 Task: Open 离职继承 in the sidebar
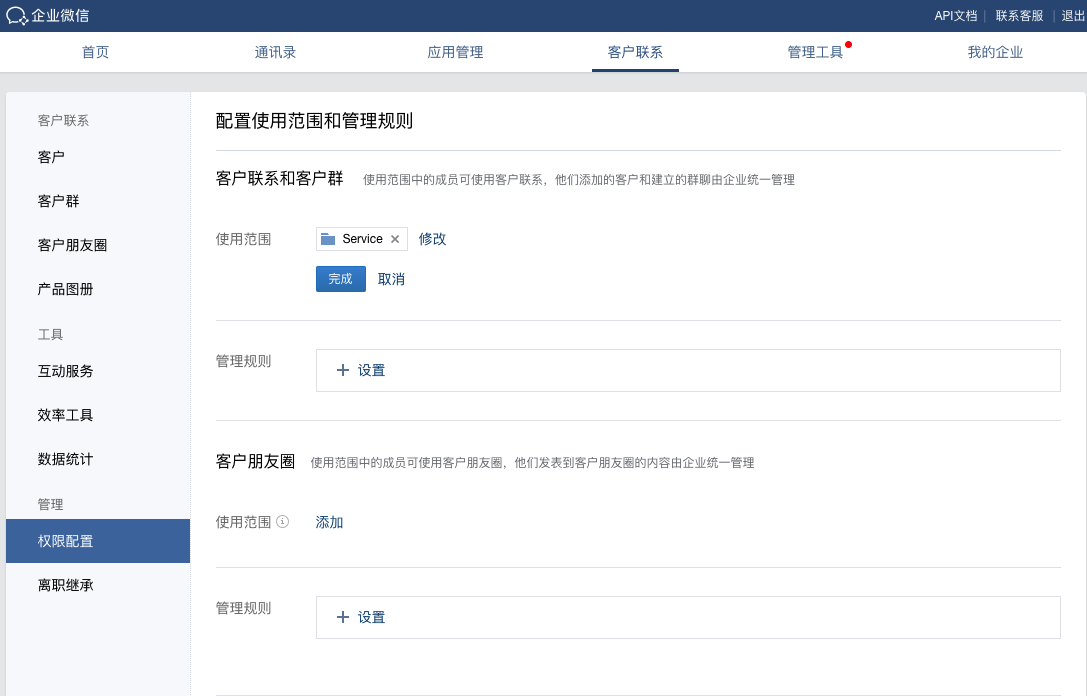[66, 585]
